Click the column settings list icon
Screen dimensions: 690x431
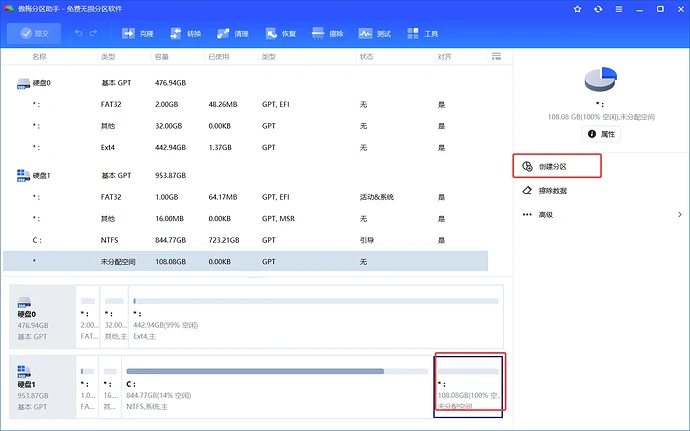pos(497,57)
